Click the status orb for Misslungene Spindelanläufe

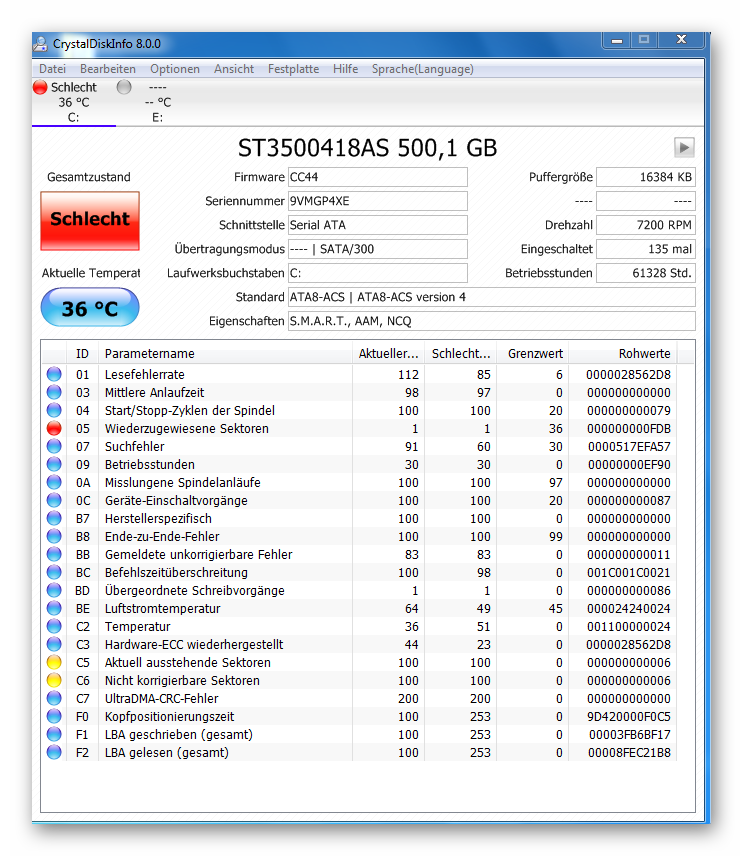[54, 482]
